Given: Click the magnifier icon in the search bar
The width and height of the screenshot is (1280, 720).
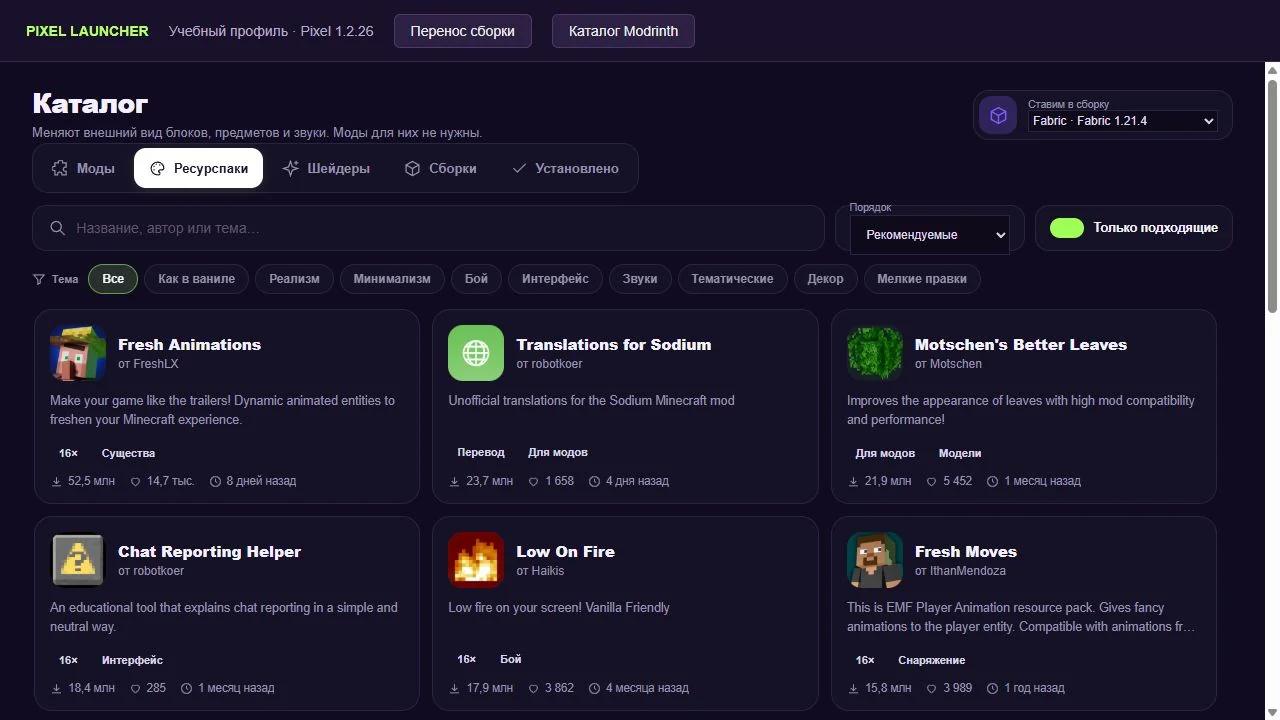Looking at the screenshot, I should [x=58, y=228].
